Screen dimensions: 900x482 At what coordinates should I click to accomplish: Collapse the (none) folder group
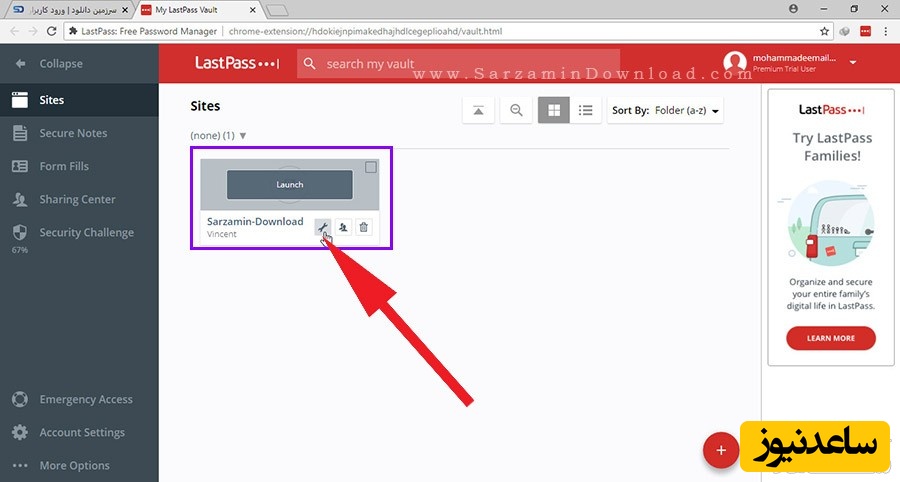click(243, 135)
